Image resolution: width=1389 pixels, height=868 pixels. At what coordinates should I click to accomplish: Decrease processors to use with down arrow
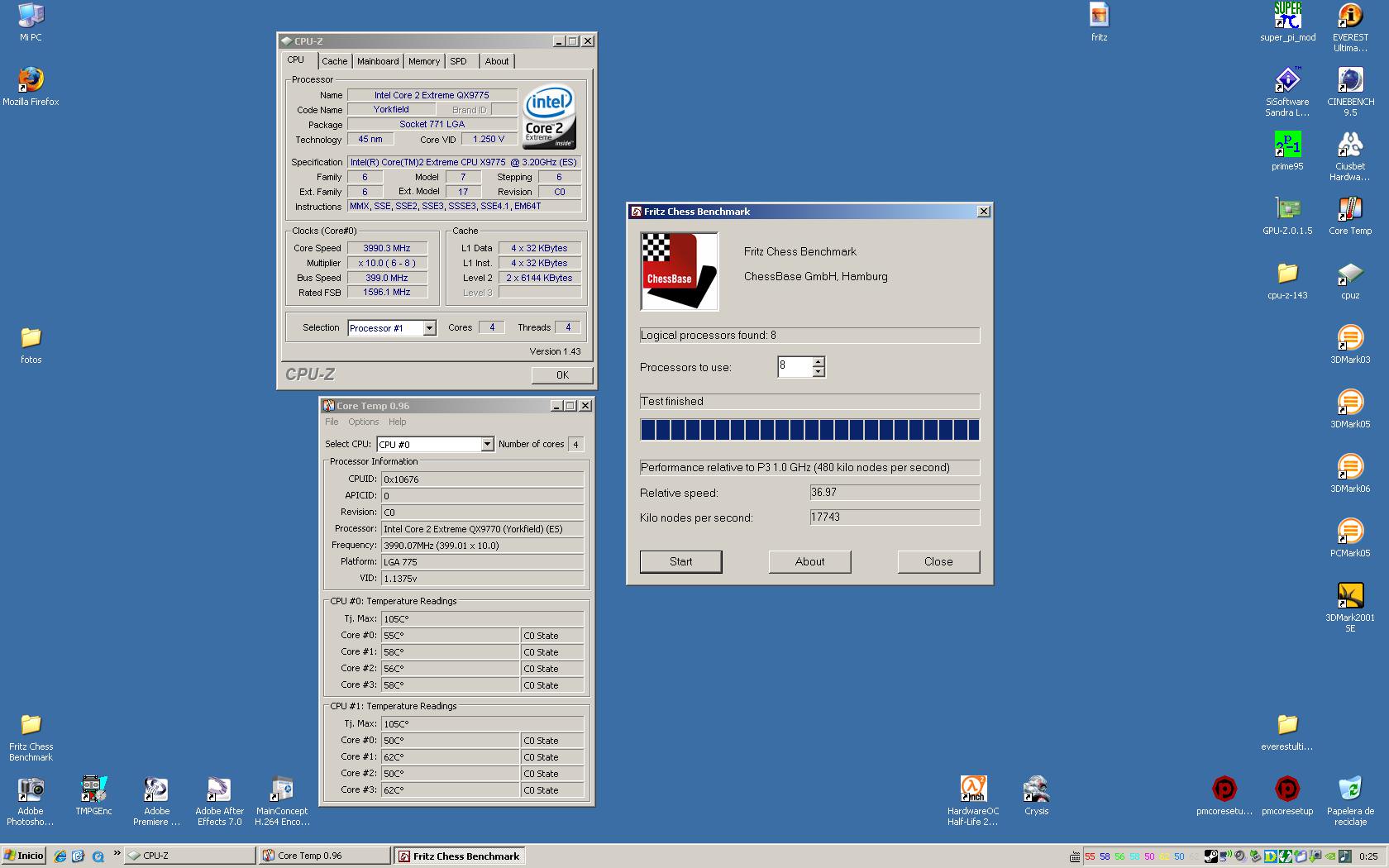coord(818,372)
